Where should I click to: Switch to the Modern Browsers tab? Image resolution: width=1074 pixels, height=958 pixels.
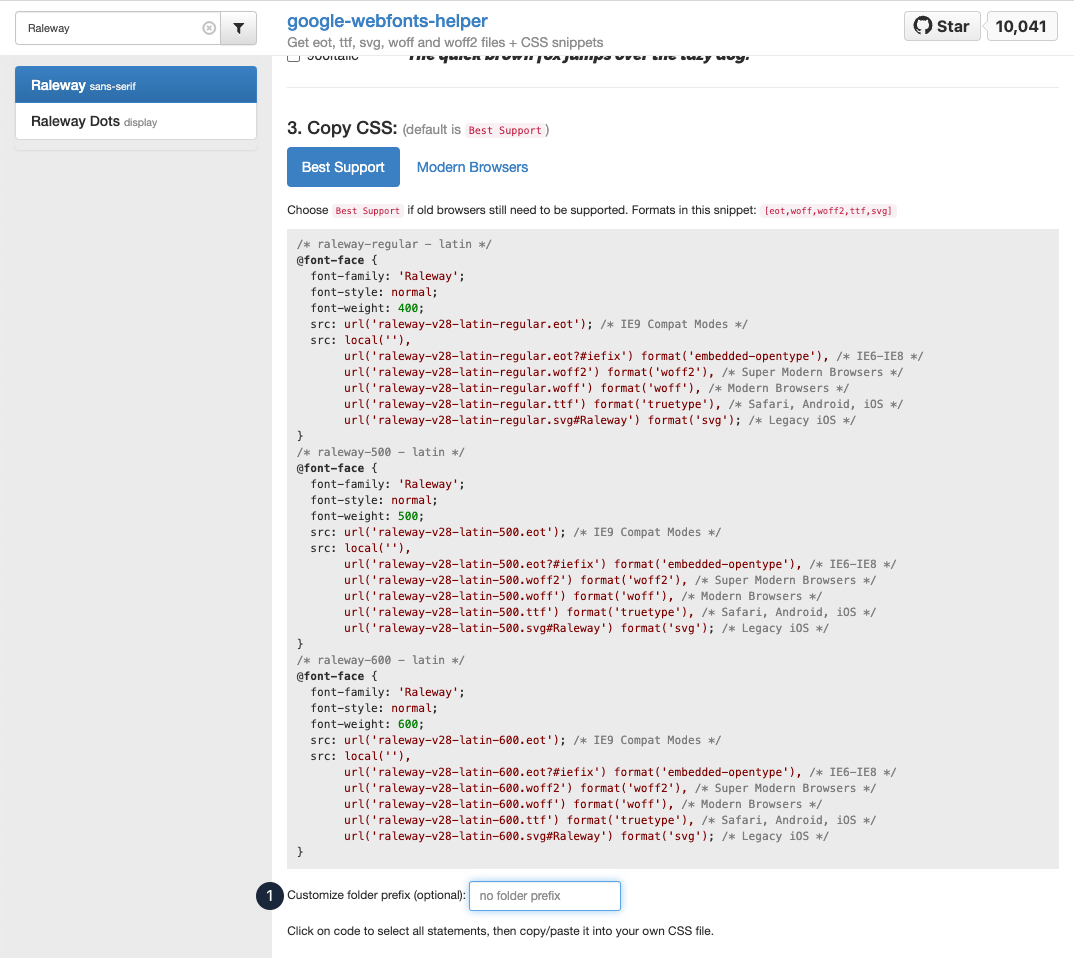click(x=472, y=167)
